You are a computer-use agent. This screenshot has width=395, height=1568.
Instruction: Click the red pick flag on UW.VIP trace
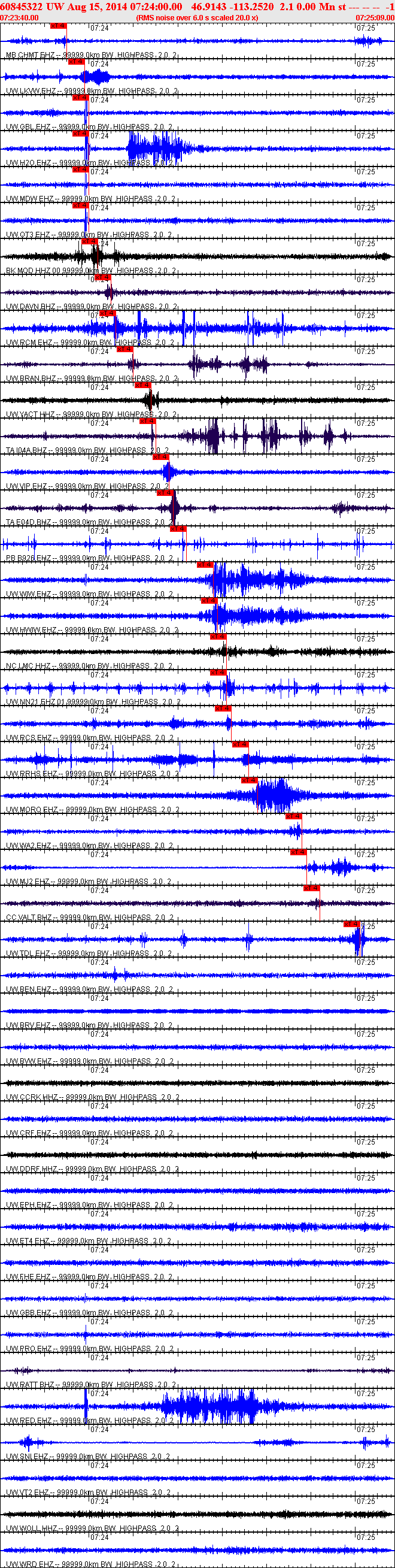(x=160, y=456)
